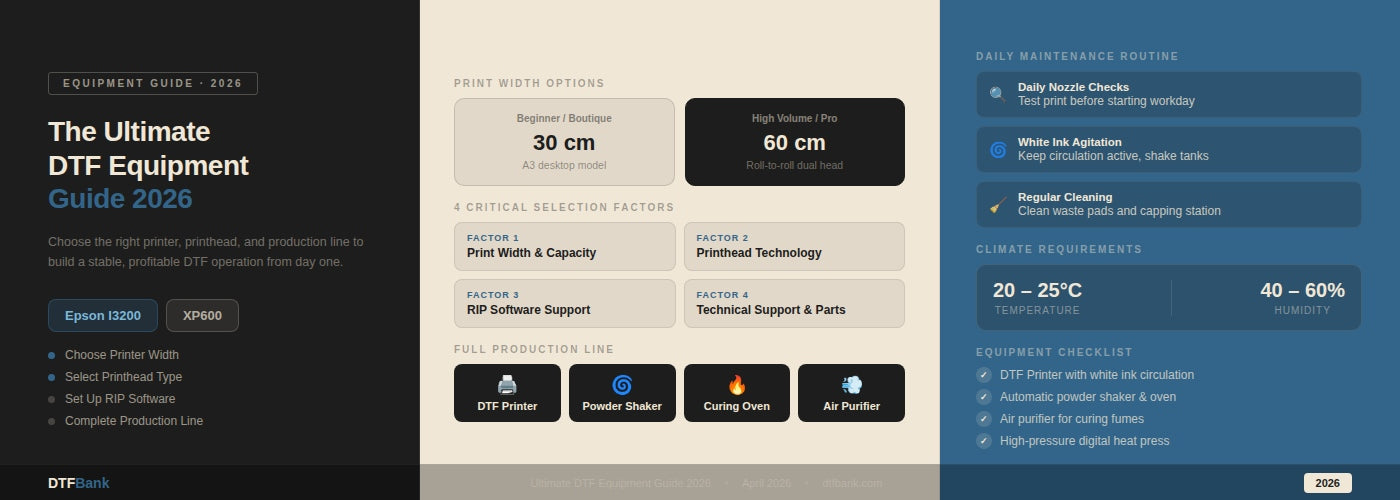Click 'Complete Production Line' list item
The width and height of the screenshot is (1400, 500).
[134, 421]
